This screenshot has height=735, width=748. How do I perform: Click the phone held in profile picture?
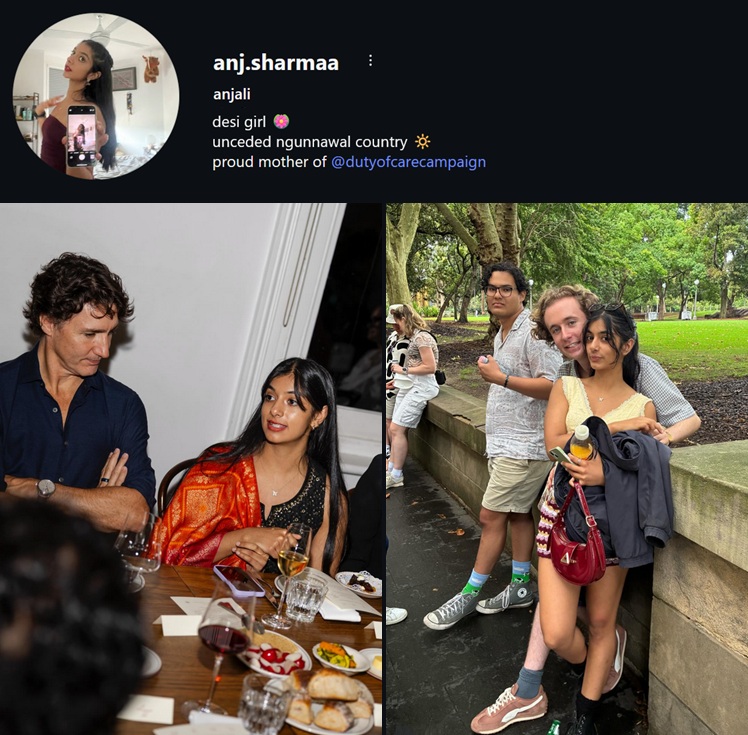[82, 136]
